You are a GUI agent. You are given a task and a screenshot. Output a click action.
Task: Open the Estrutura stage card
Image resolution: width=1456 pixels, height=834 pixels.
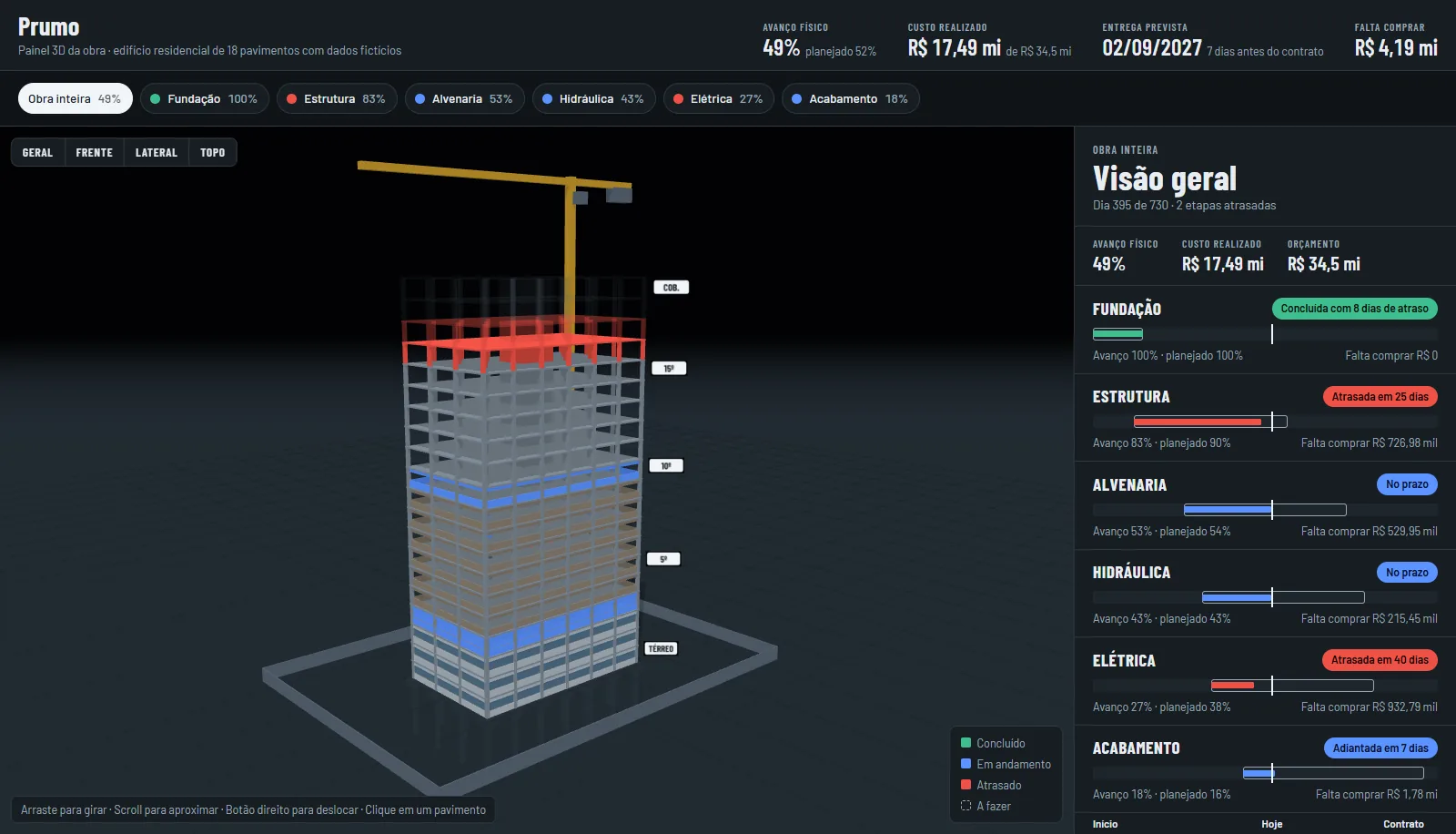coord(1265,419)
